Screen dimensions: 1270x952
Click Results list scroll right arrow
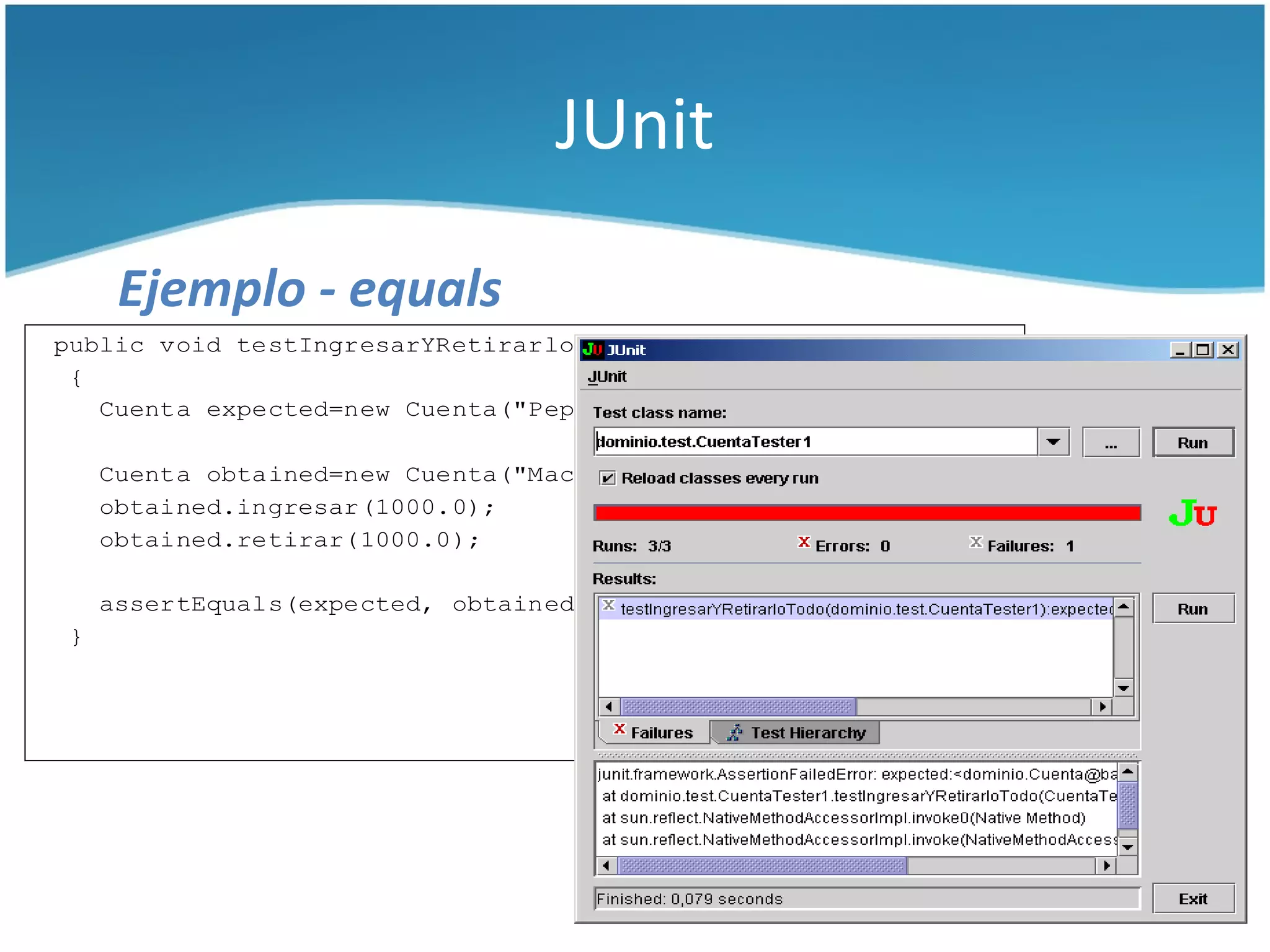point(1102,707)
